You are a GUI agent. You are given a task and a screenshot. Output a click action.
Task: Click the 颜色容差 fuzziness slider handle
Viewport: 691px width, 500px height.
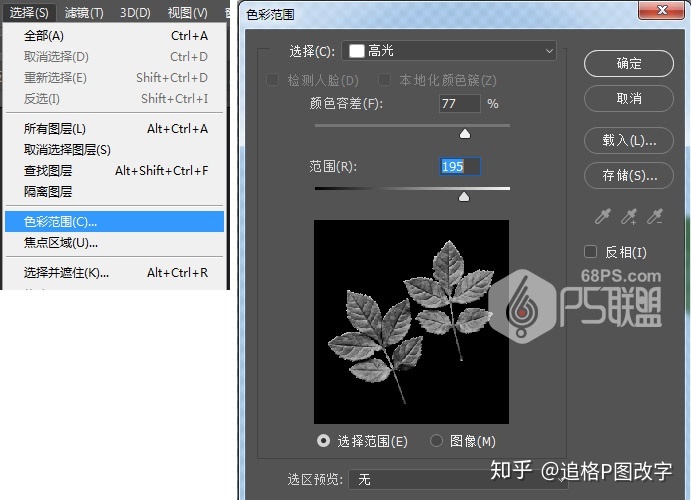coord(465,134)
